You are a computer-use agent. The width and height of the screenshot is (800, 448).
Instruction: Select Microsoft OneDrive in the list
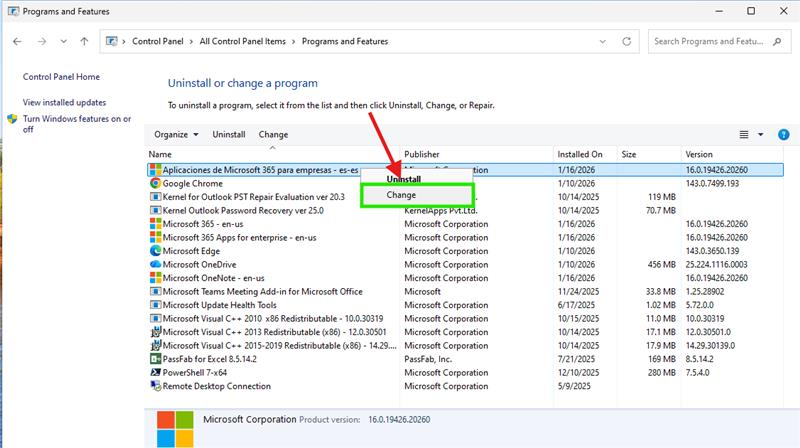[199, 264]
